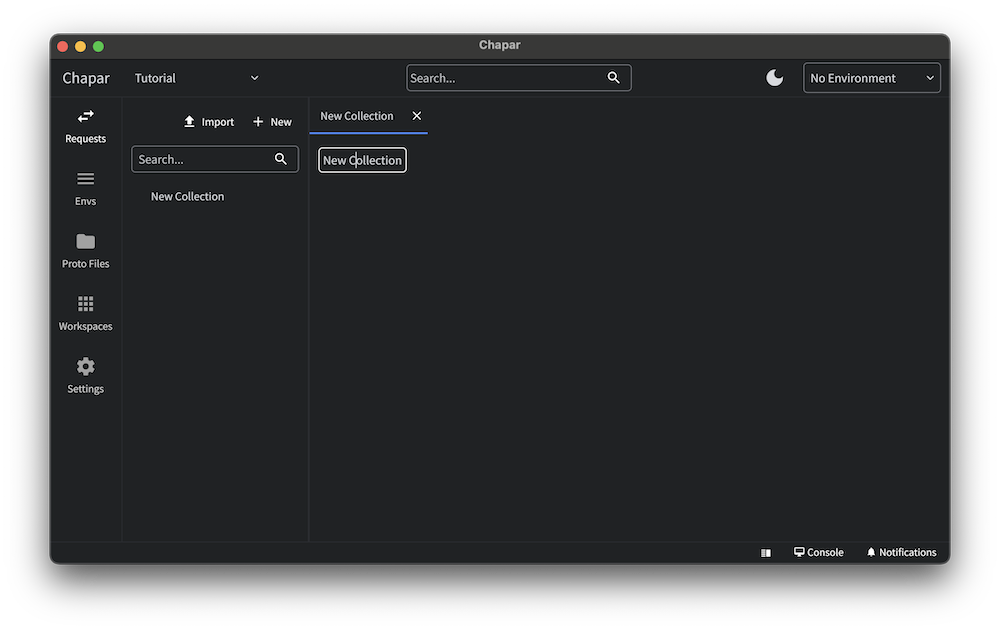
Task: Expand the Tutorial workspace dropdown
Action: click(x=197, y=78)
